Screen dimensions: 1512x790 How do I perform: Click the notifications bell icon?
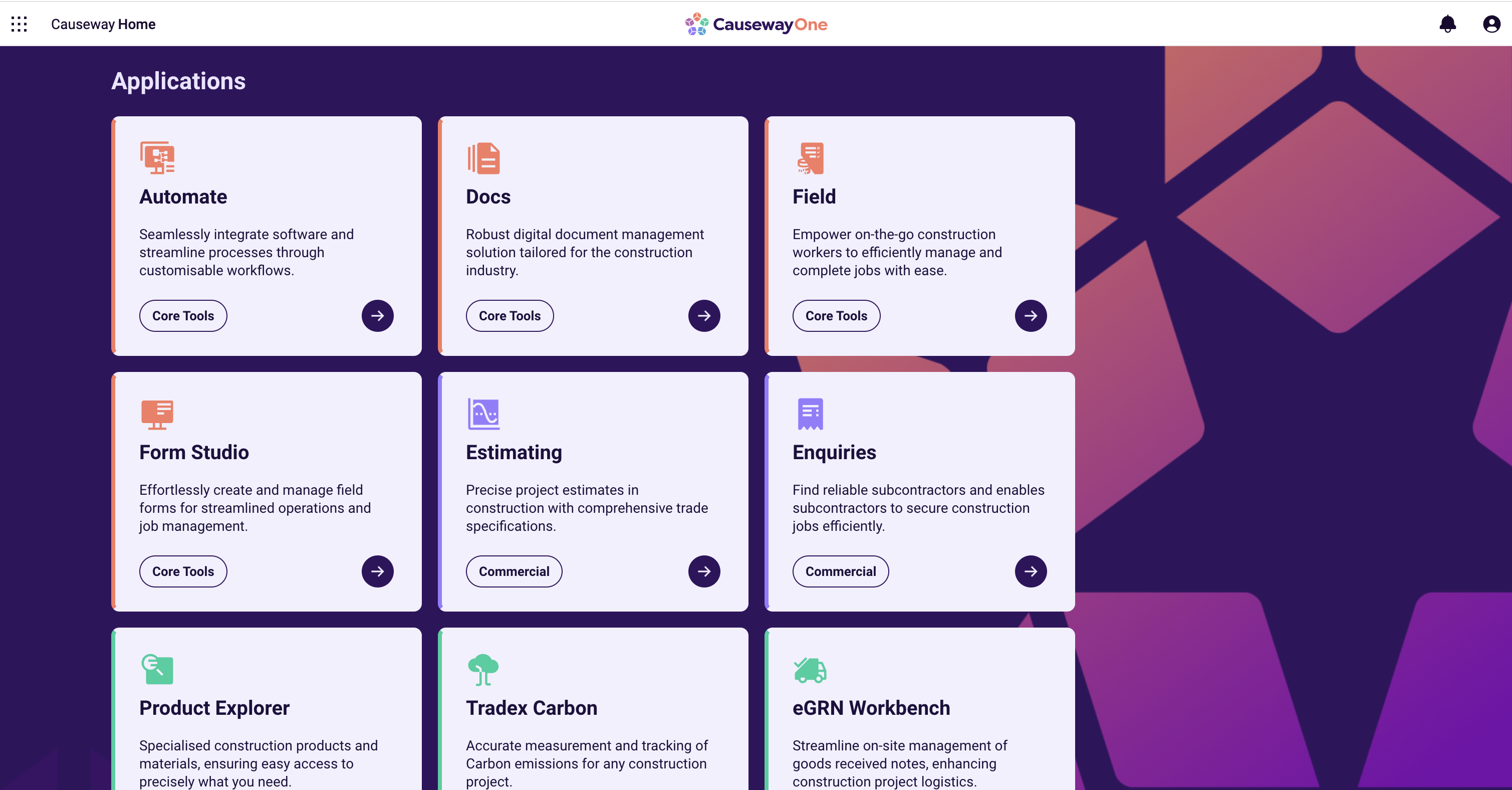1448,24
